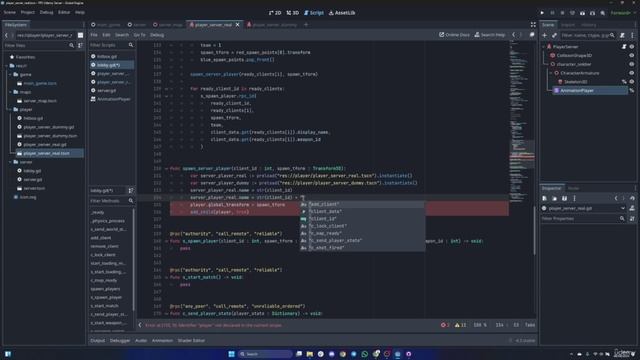Add a new node with the plus icon
This screenshot has width=640, height=360.
click(x=544, y=36)
